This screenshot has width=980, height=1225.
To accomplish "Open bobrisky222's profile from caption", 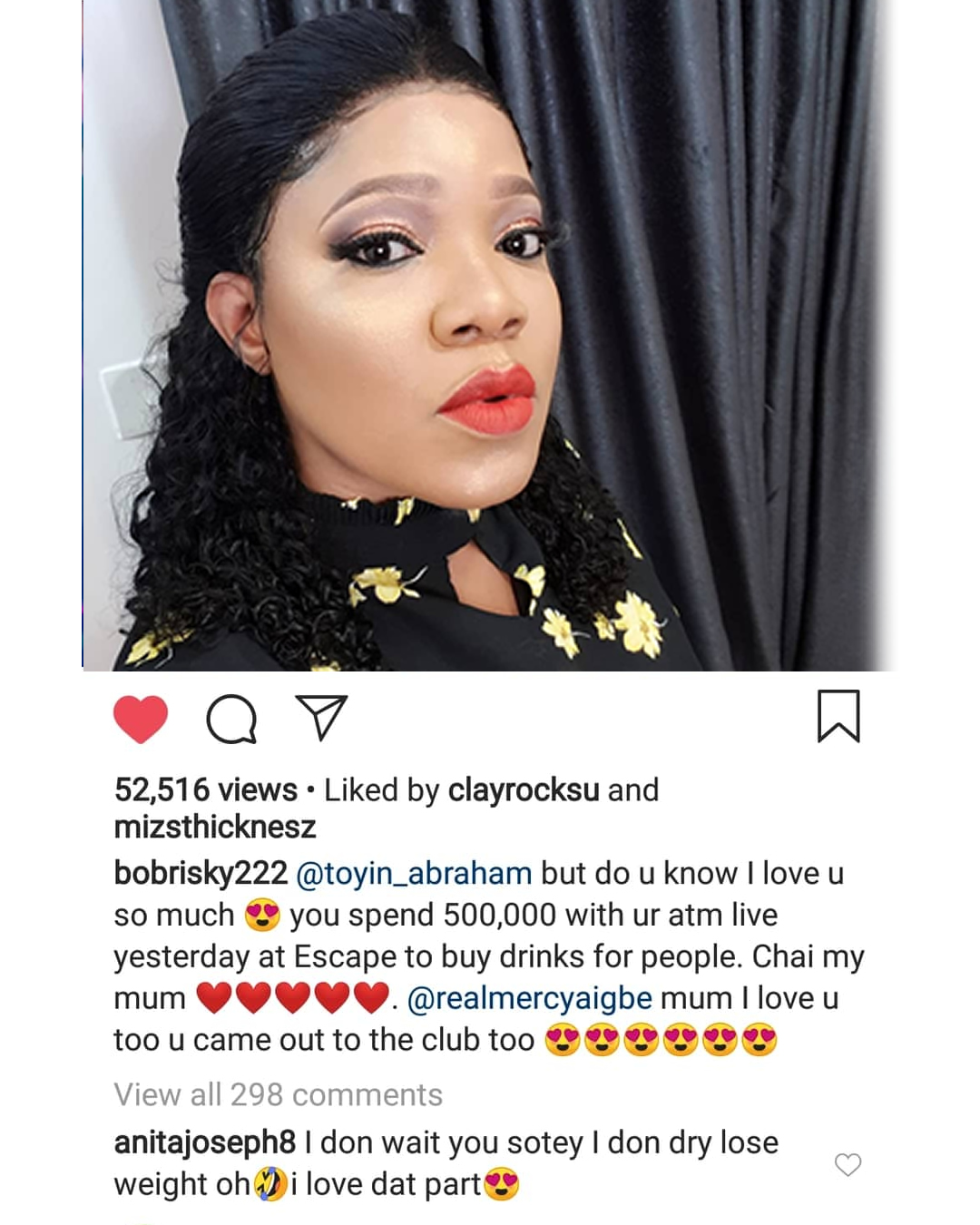I will click(x=201, y=873).
